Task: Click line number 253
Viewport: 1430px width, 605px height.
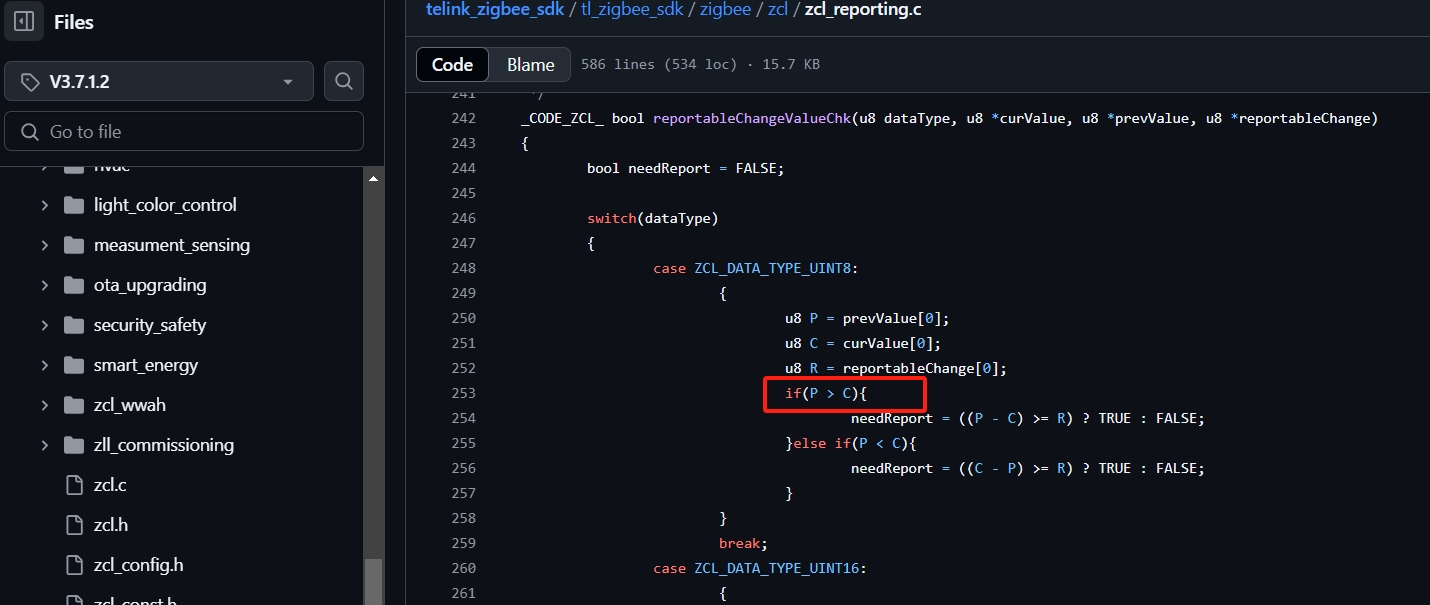Action: coord(463,393)
